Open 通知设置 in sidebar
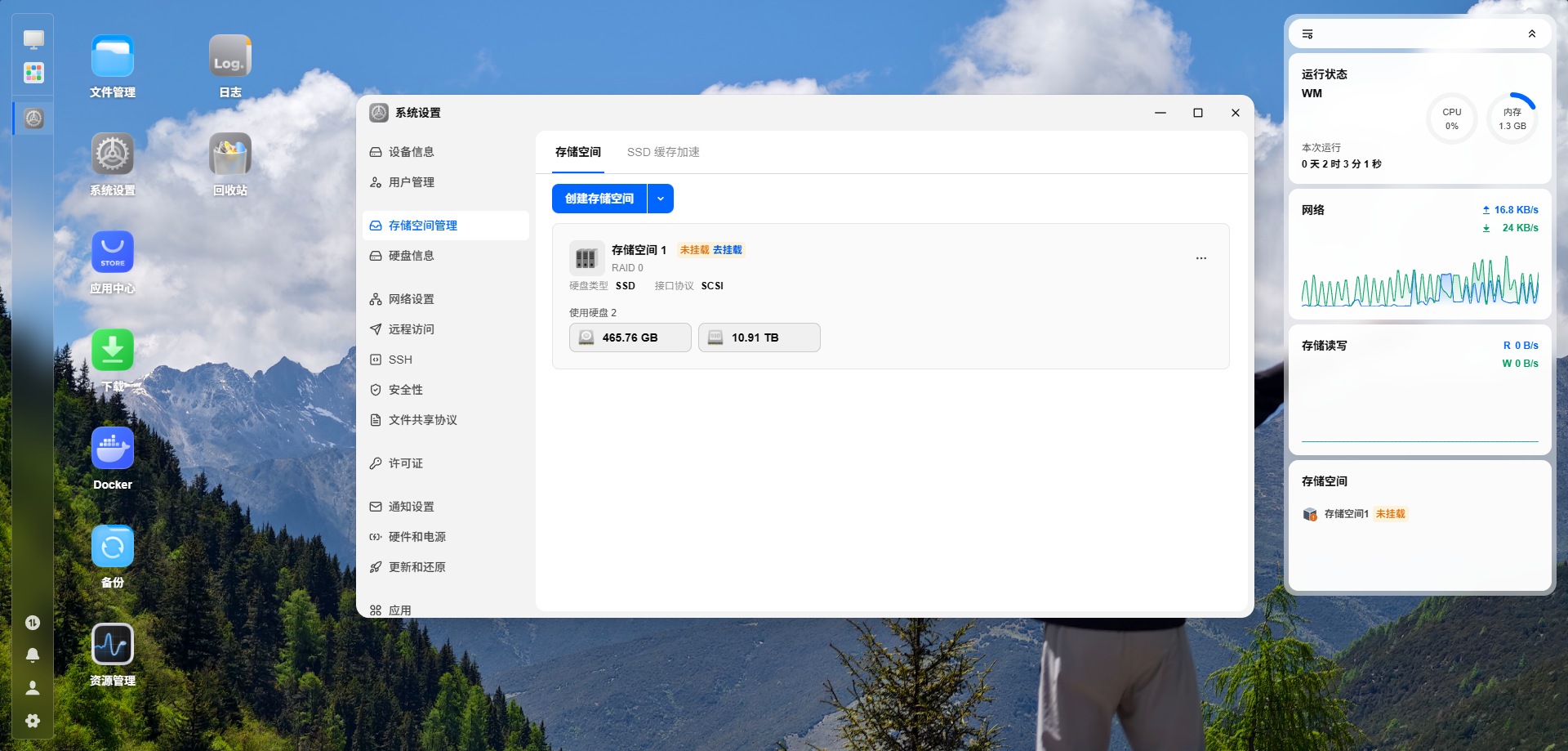The height and width of the screenshot is (751, 1568). pos(446,507)
